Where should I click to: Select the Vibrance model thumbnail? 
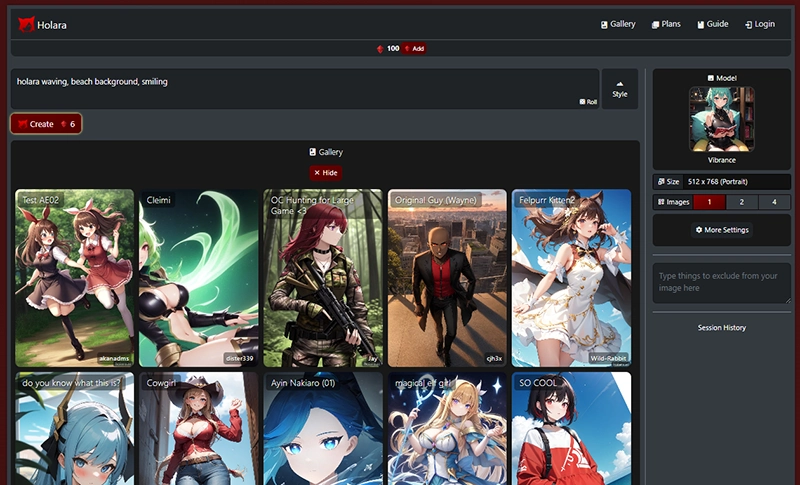[721, 119]
